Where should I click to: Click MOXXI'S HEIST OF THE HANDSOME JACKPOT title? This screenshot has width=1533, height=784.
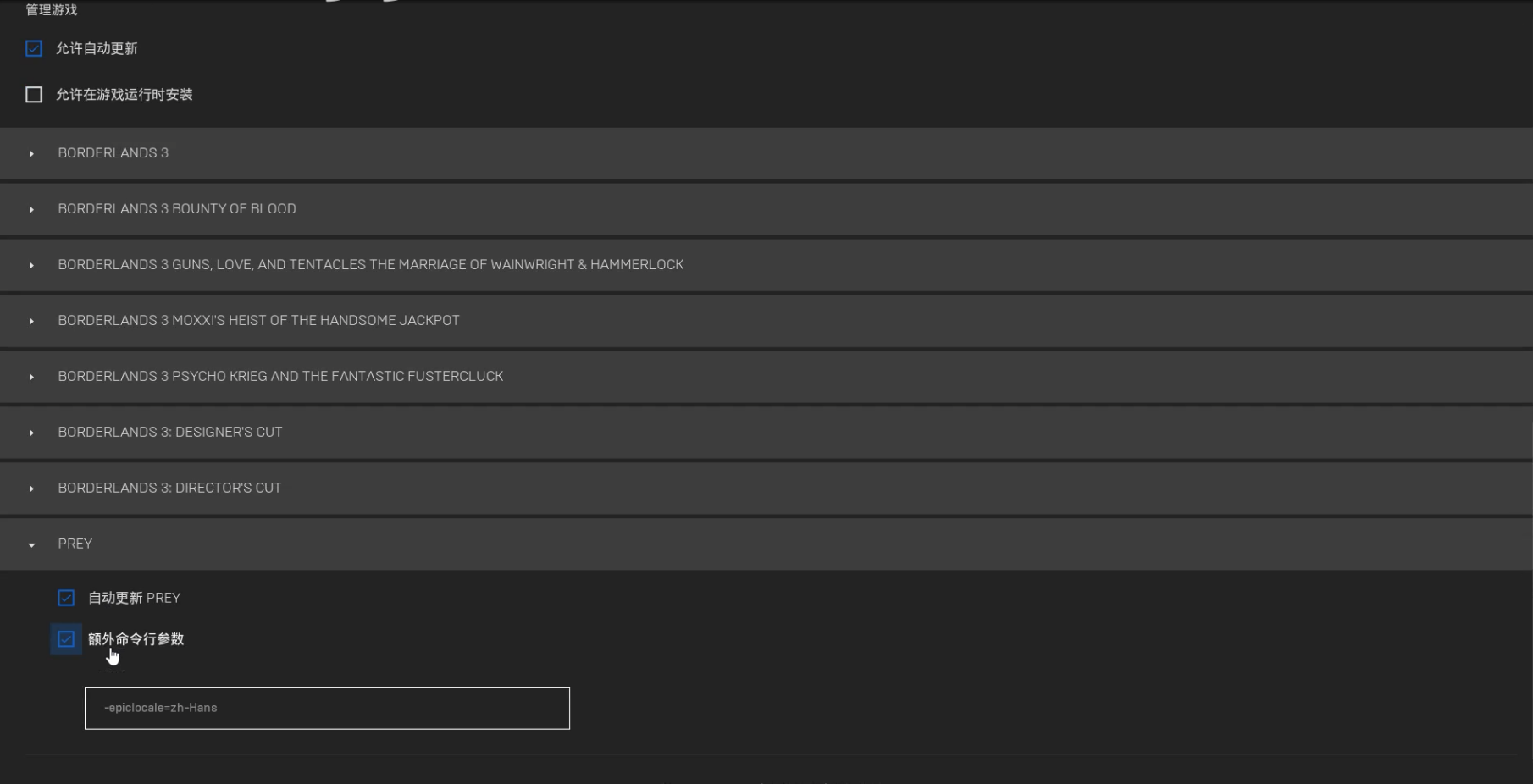259,320
